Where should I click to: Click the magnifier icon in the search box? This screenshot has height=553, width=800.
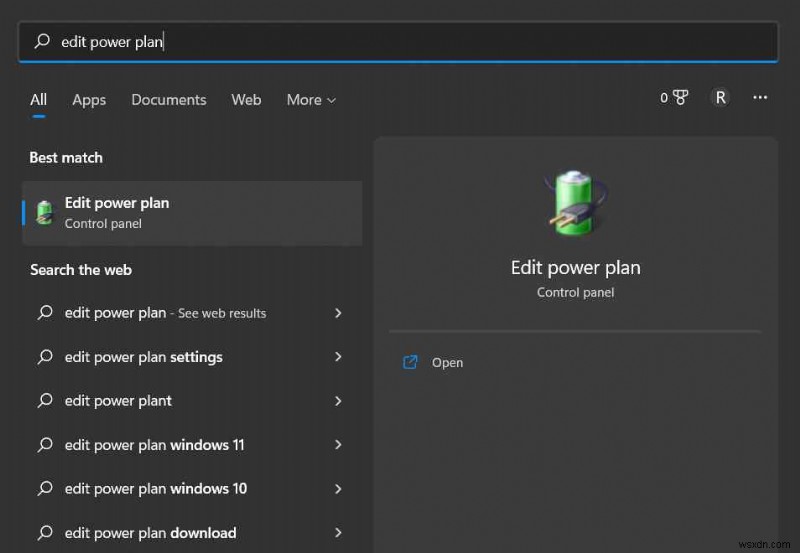tap(42, 42)
